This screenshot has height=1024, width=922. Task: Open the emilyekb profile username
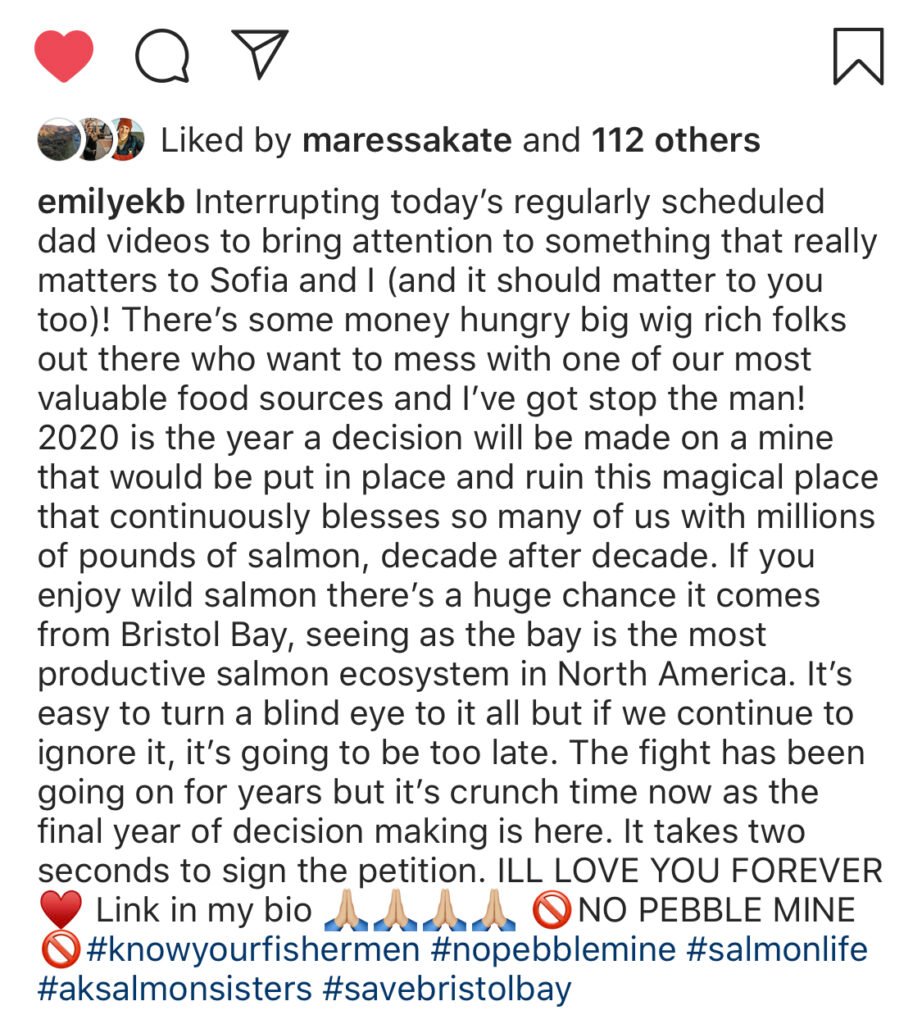pos(112,202)
